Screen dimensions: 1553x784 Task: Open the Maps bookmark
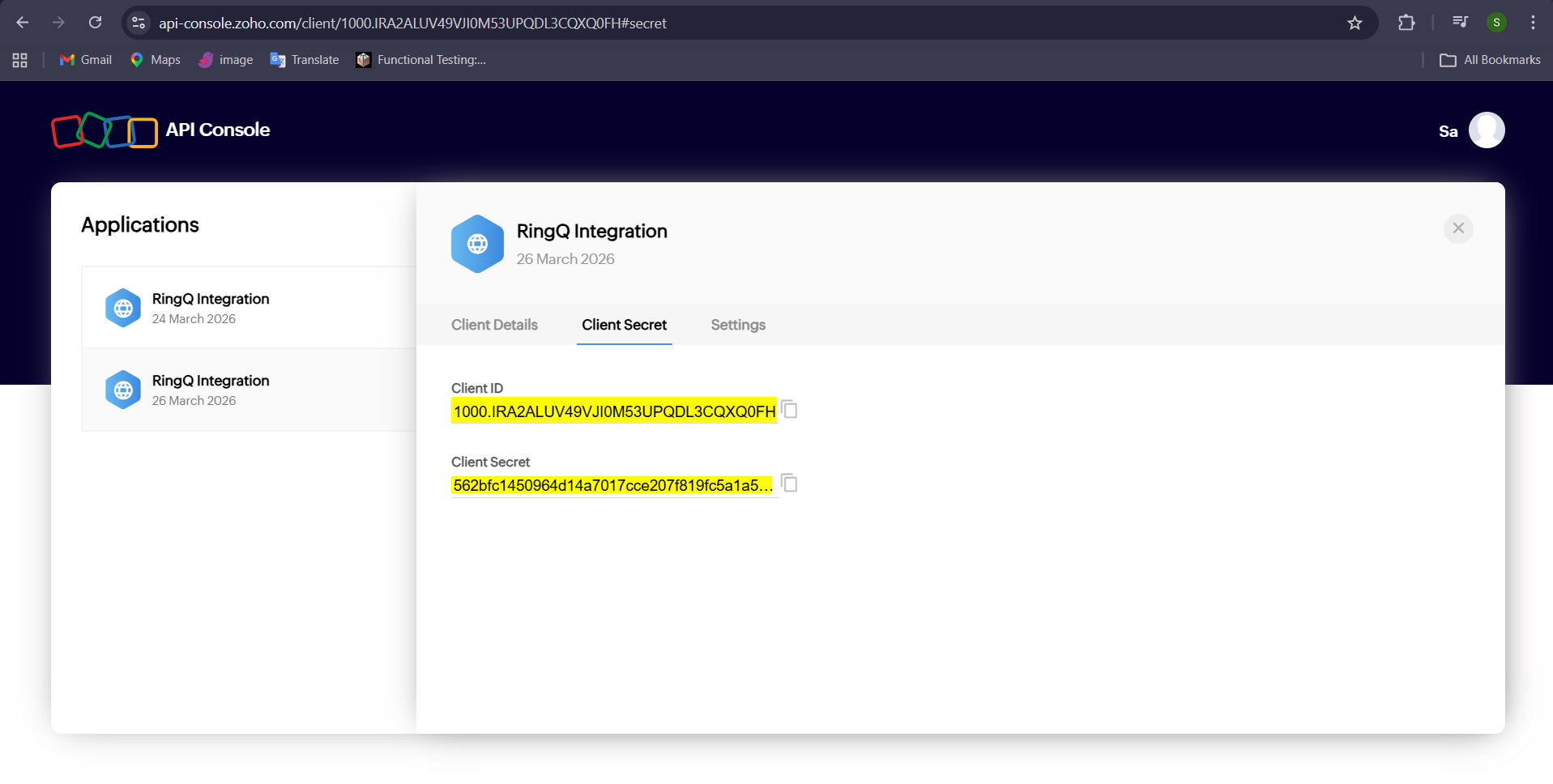tap(156, 60)
